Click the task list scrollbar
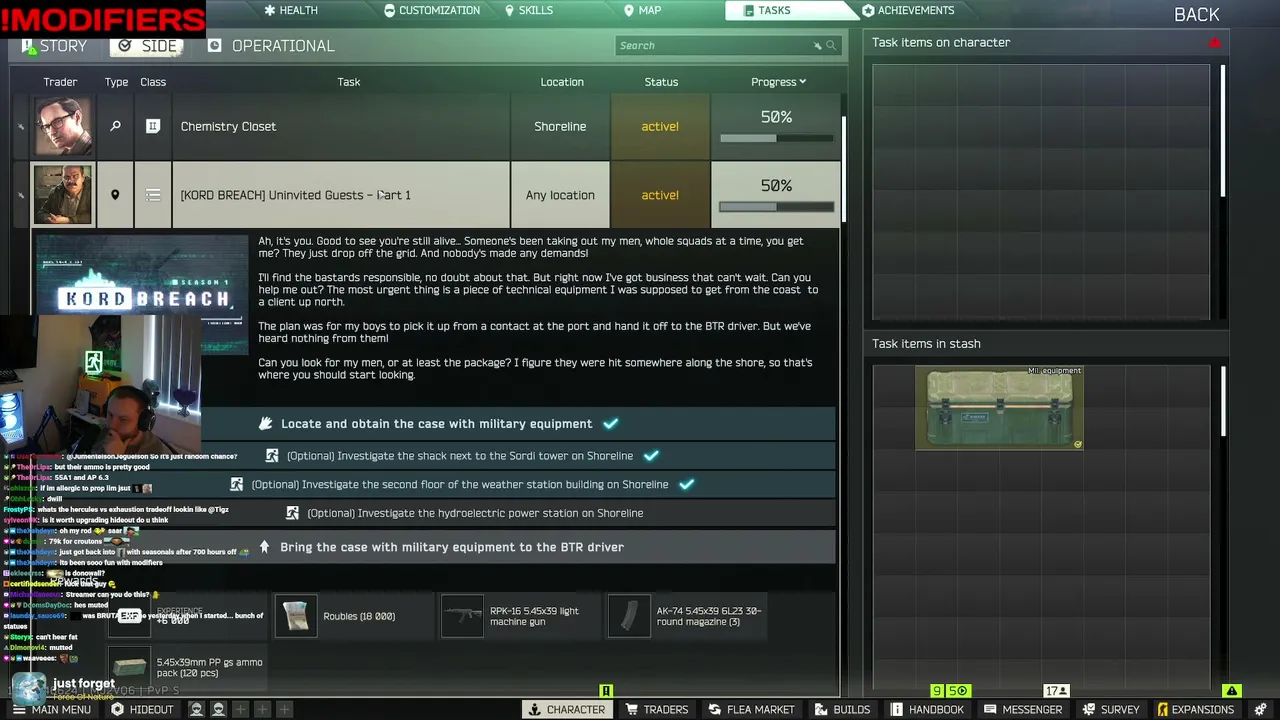Screen dimensions: 1280x720 pos(845,169)
